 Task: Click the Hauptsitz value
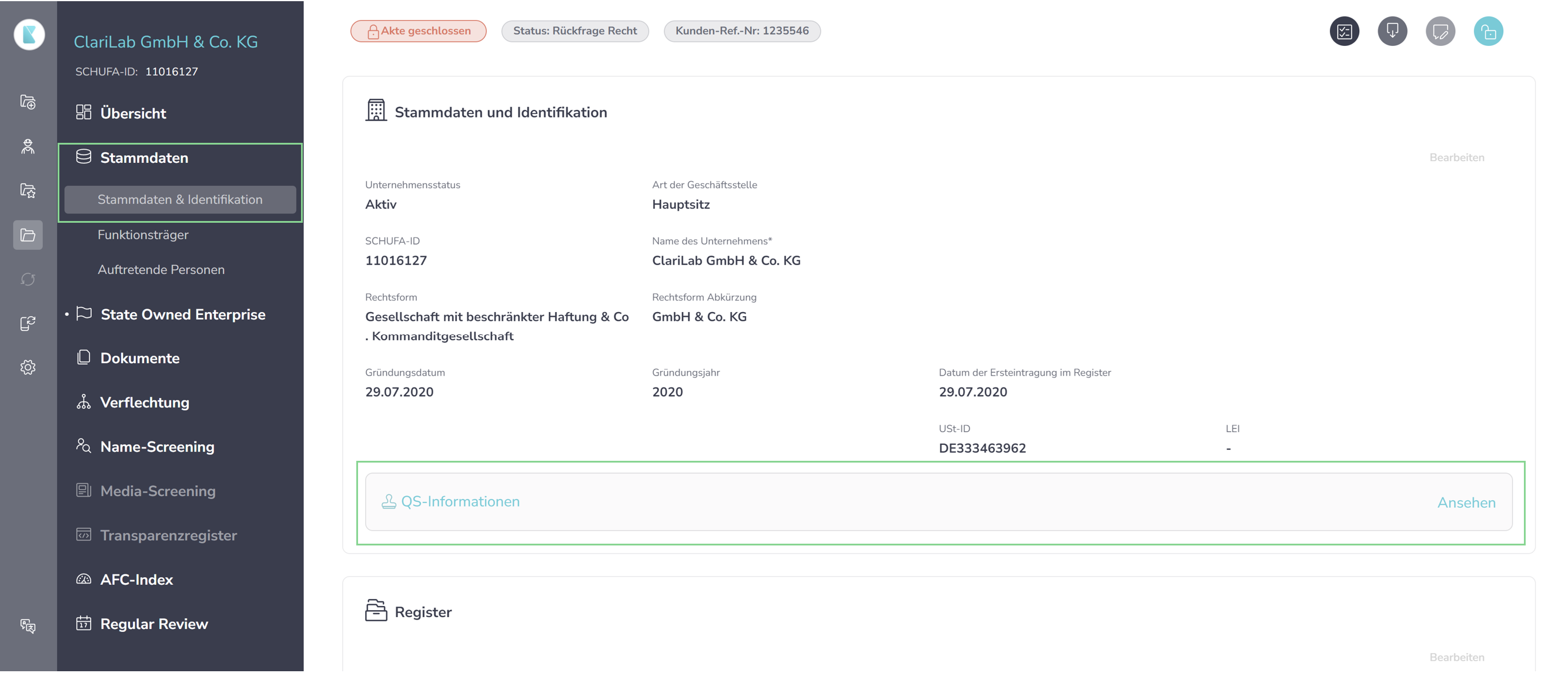point(680,205)
